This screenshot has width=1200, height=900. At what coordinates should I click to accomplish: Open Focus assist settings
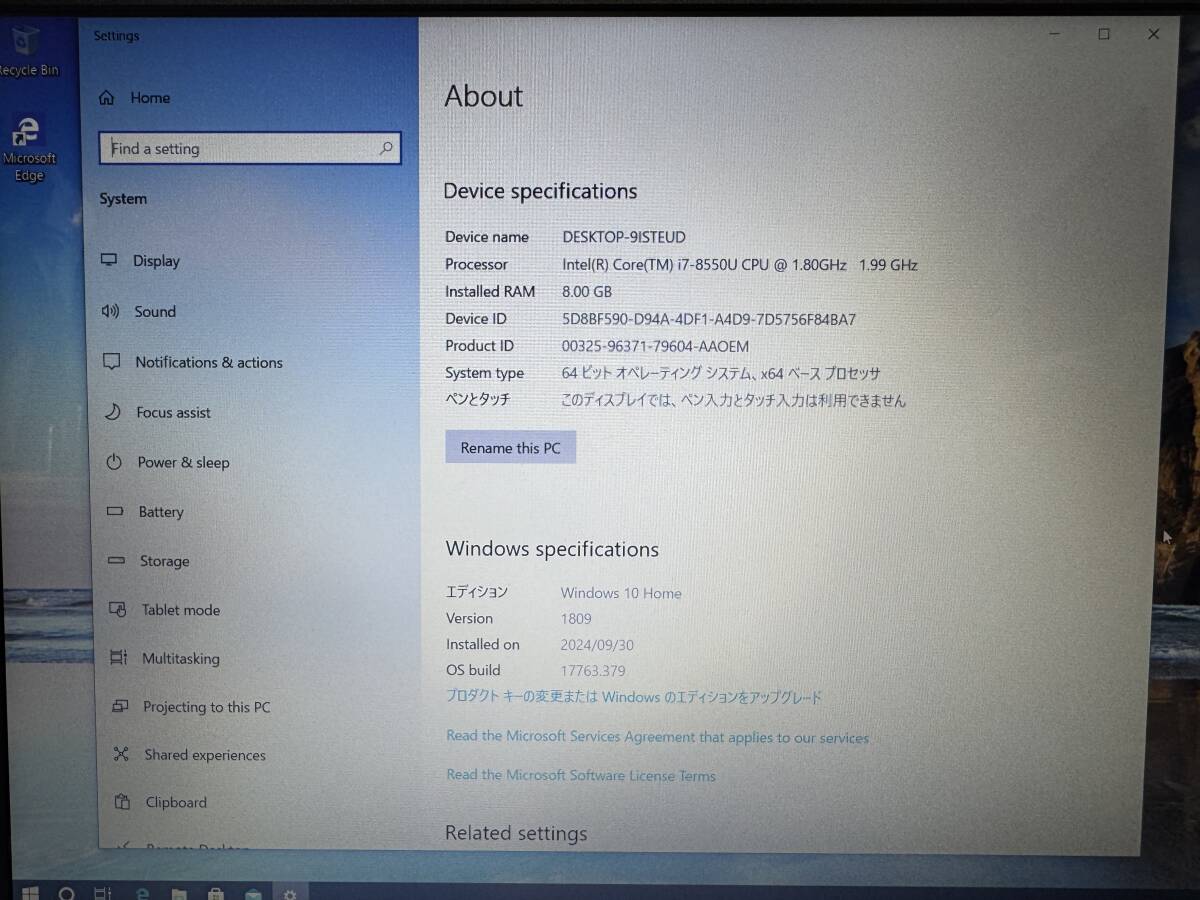[173, 412]
